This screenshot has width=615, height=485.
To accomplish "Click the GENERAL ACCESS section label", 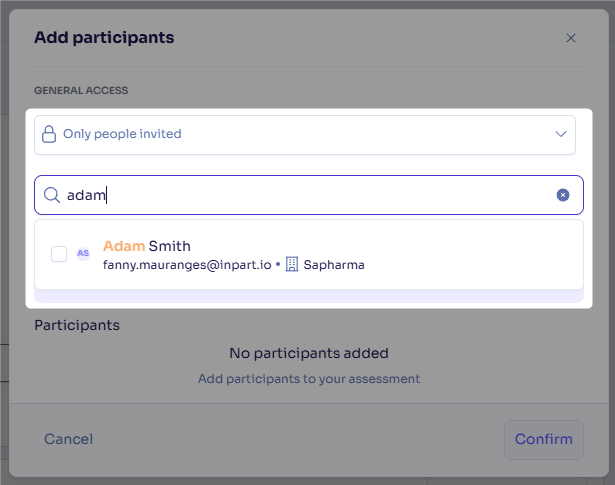I will coord(81,91).
